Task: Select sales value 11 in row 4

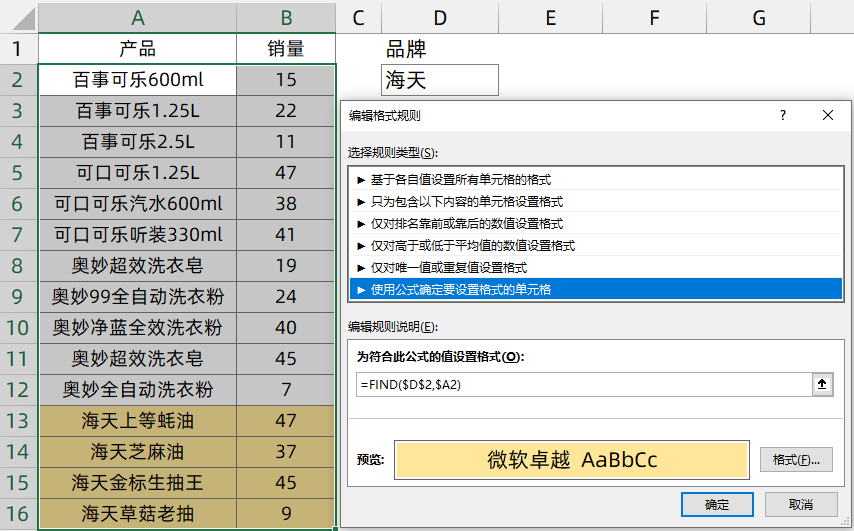Action: click(286, 142)
